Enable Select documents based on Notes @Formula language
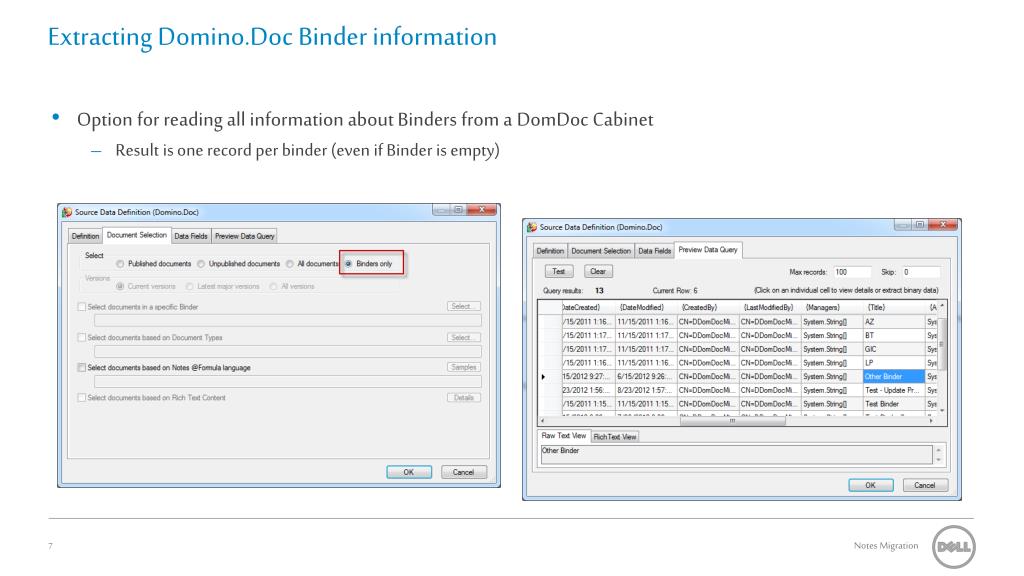1024x576 pixels. [x=82, y=368]
